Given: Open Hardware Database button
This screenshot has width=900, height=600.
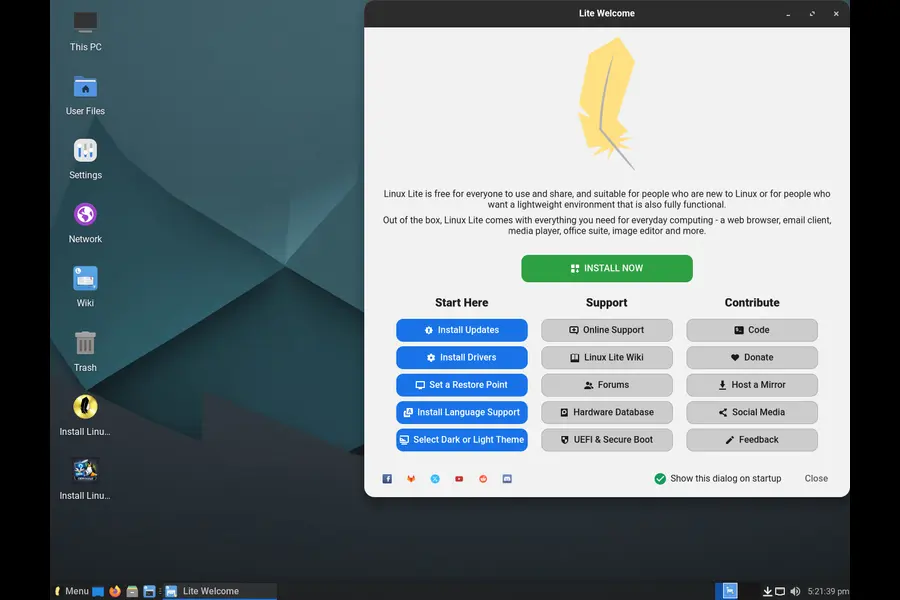Looking at the screenshot, I should (607, 412).
